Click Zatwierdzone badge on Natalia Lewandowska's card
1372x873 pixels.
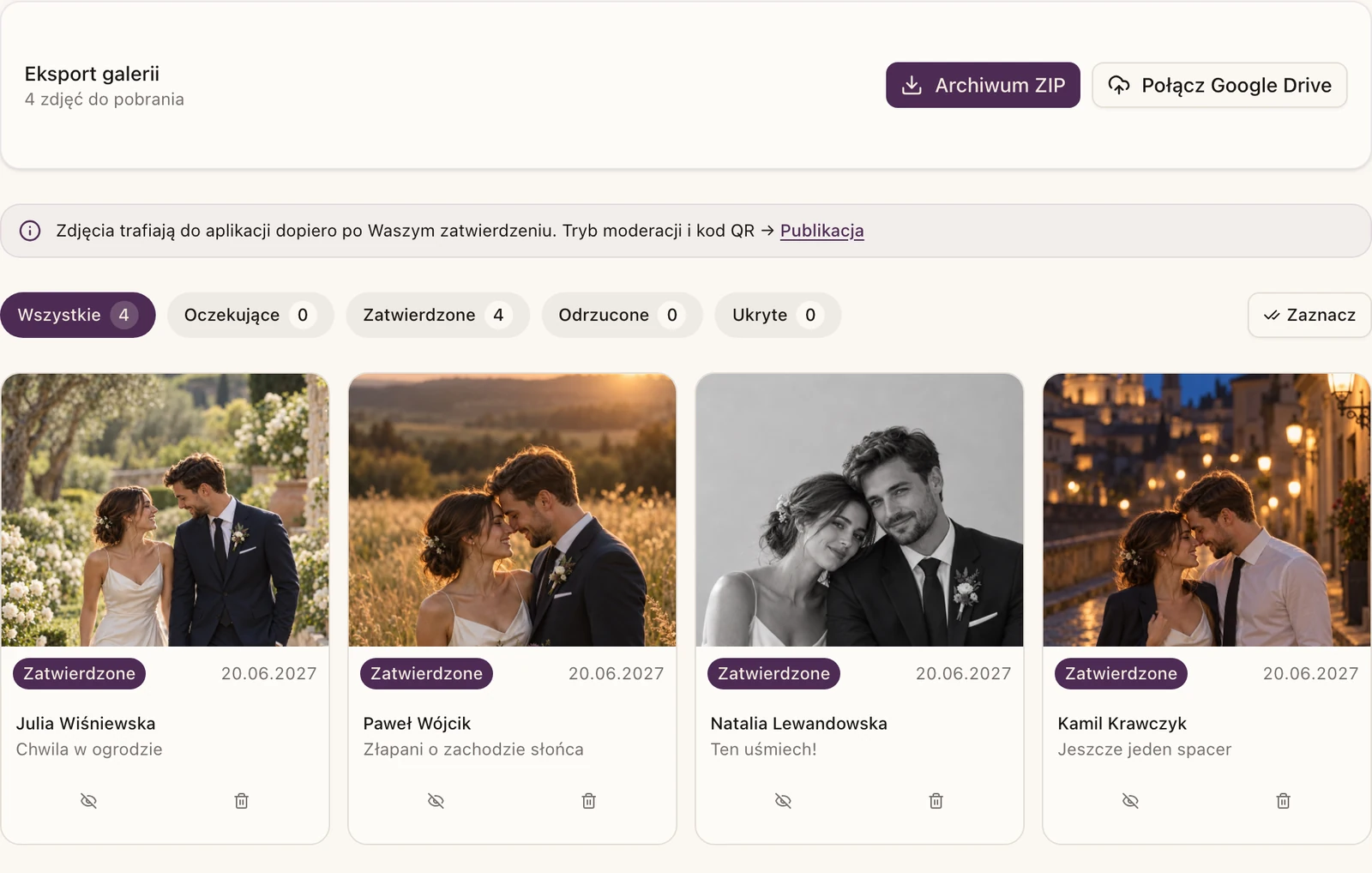(773, 673)
